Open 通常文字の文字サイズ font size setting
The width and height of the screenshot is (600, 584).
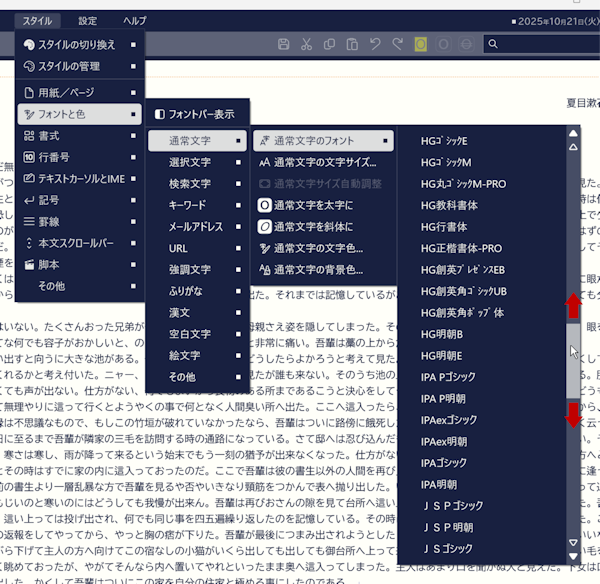(x=317, y=162)
